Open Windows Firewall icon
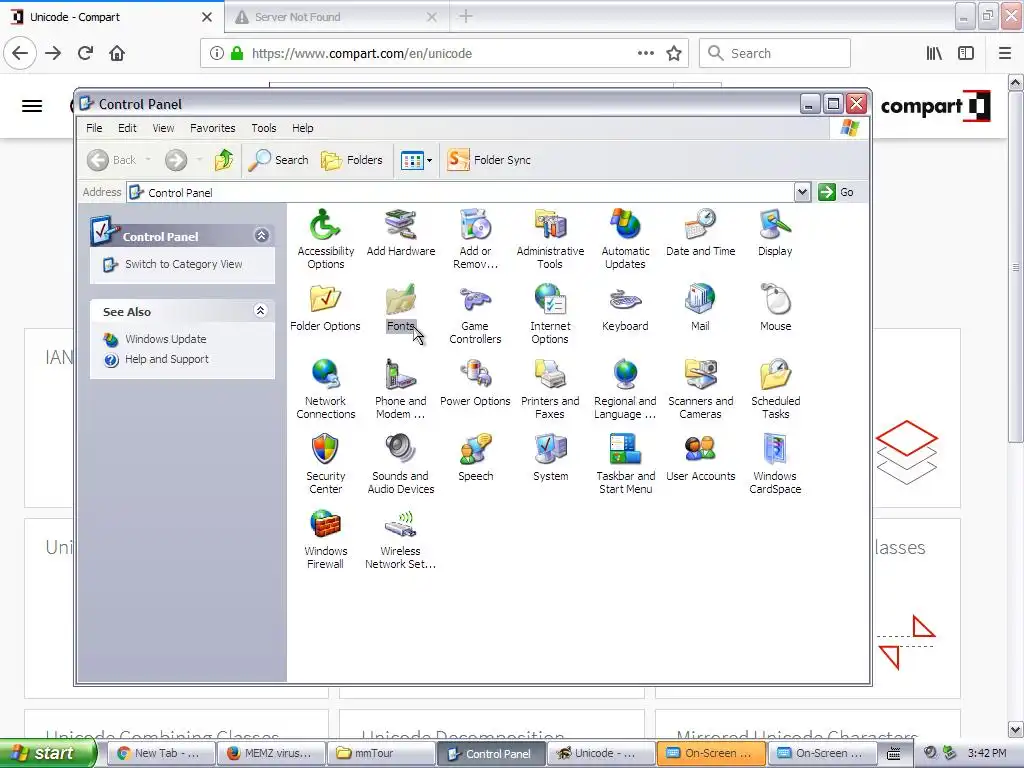1024x768 pixels. point(325,539)
